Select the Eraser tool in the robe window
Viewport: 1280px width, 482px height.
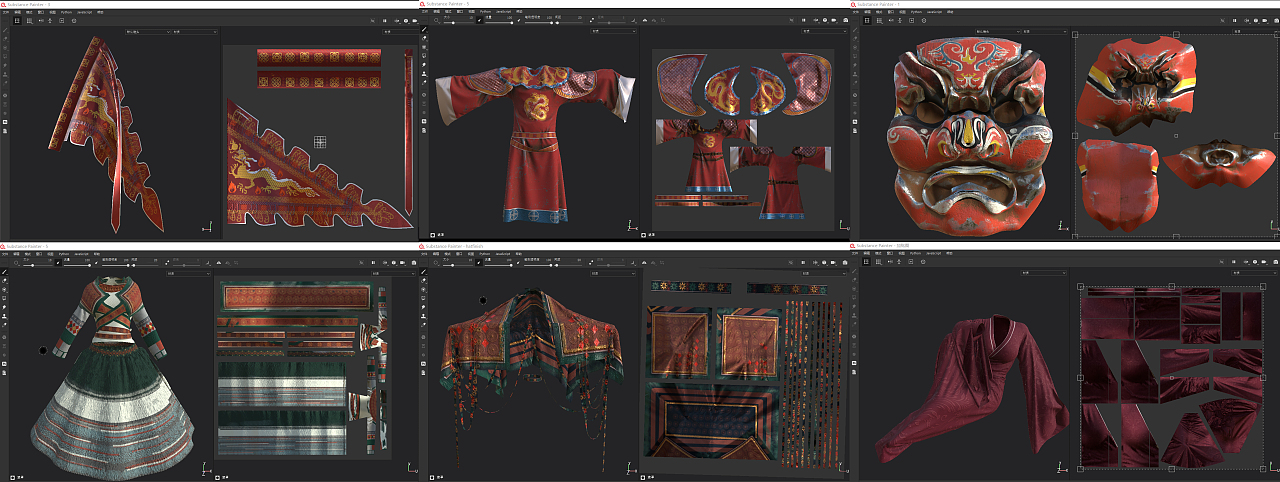click(424, 38)
